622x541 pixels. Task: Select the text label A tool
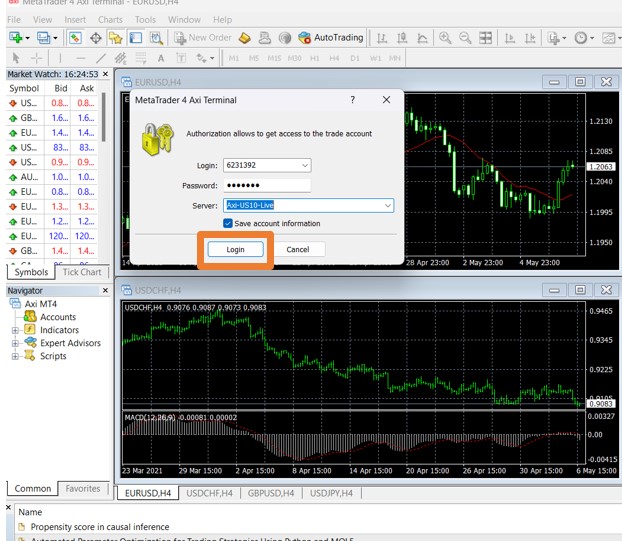161,59
